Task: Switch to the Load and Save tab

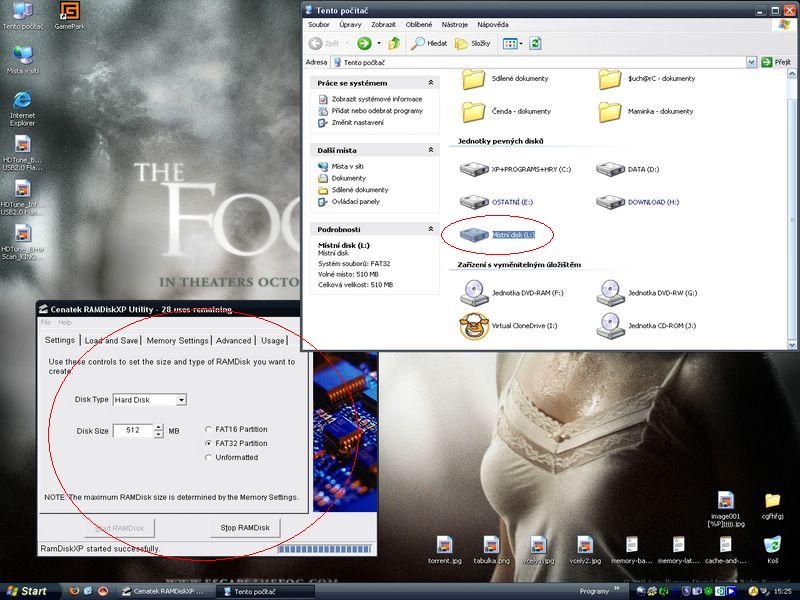Action: click(x=111, y=340)
